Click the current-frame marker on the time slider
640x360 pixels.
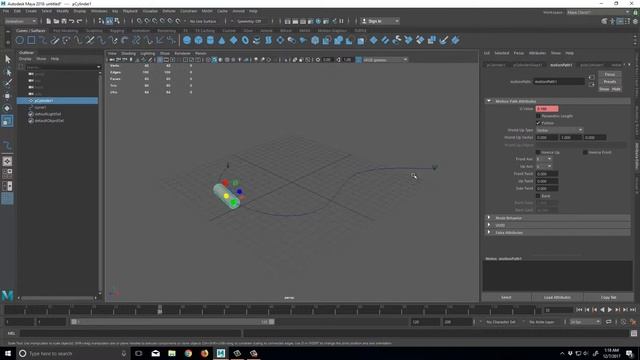coord(160,310)
